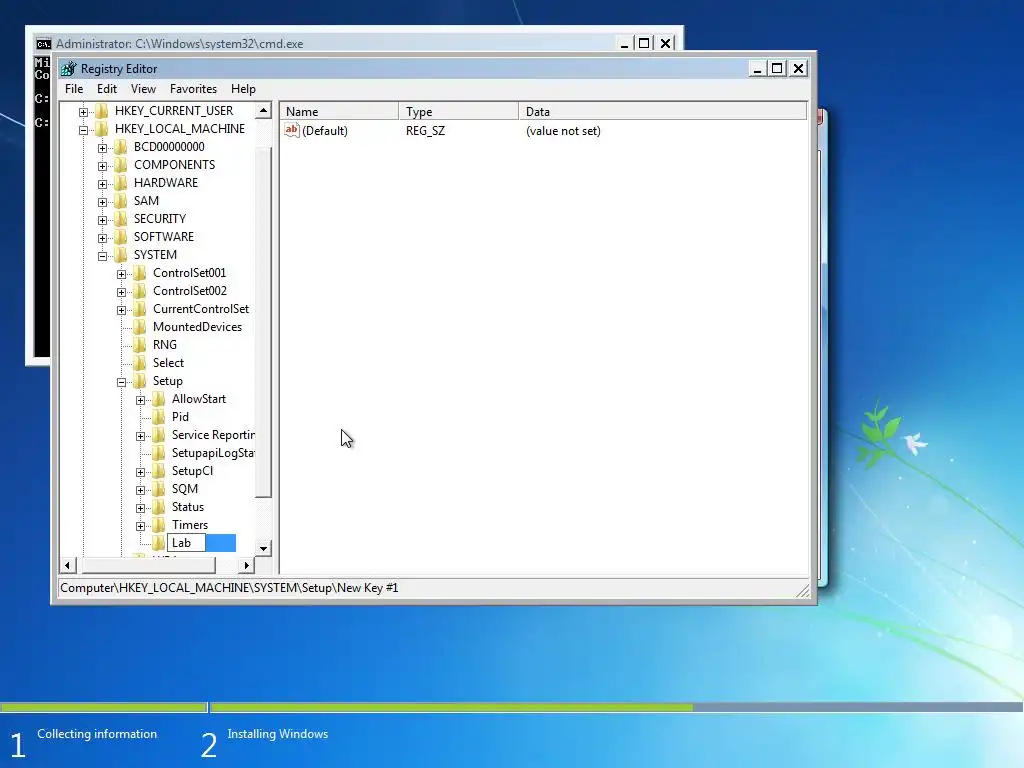Click the SetupapiLogStatus folder icon

coord(158,453)
